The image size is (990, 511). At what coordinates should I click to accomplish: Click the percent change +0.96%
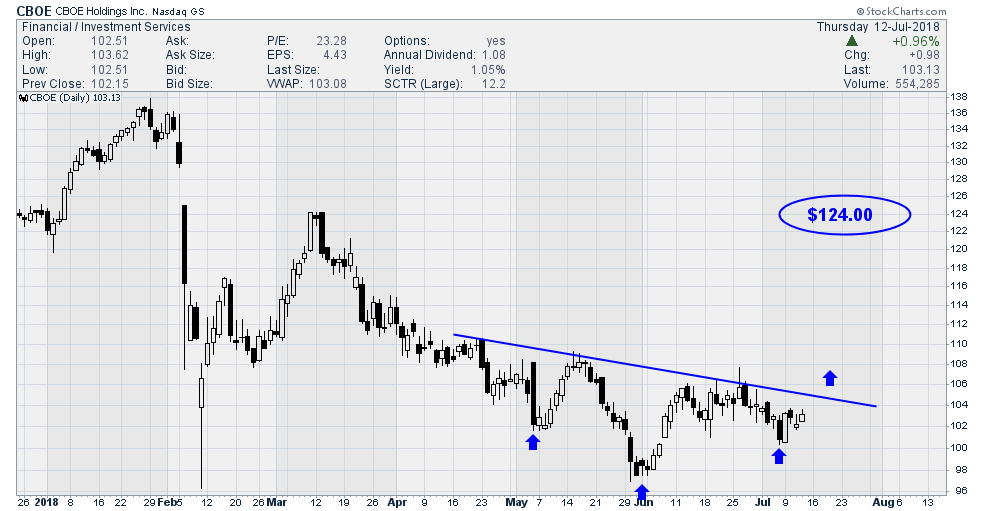point(915,41)
